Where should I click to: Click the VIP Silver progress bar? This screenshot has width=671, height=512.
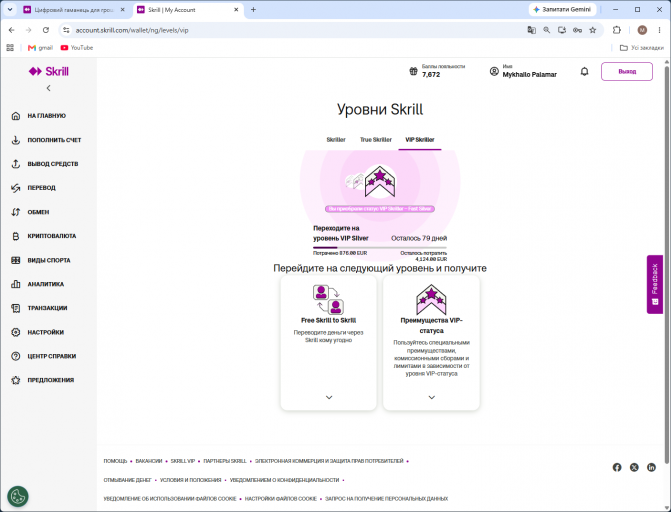(380, 247)
